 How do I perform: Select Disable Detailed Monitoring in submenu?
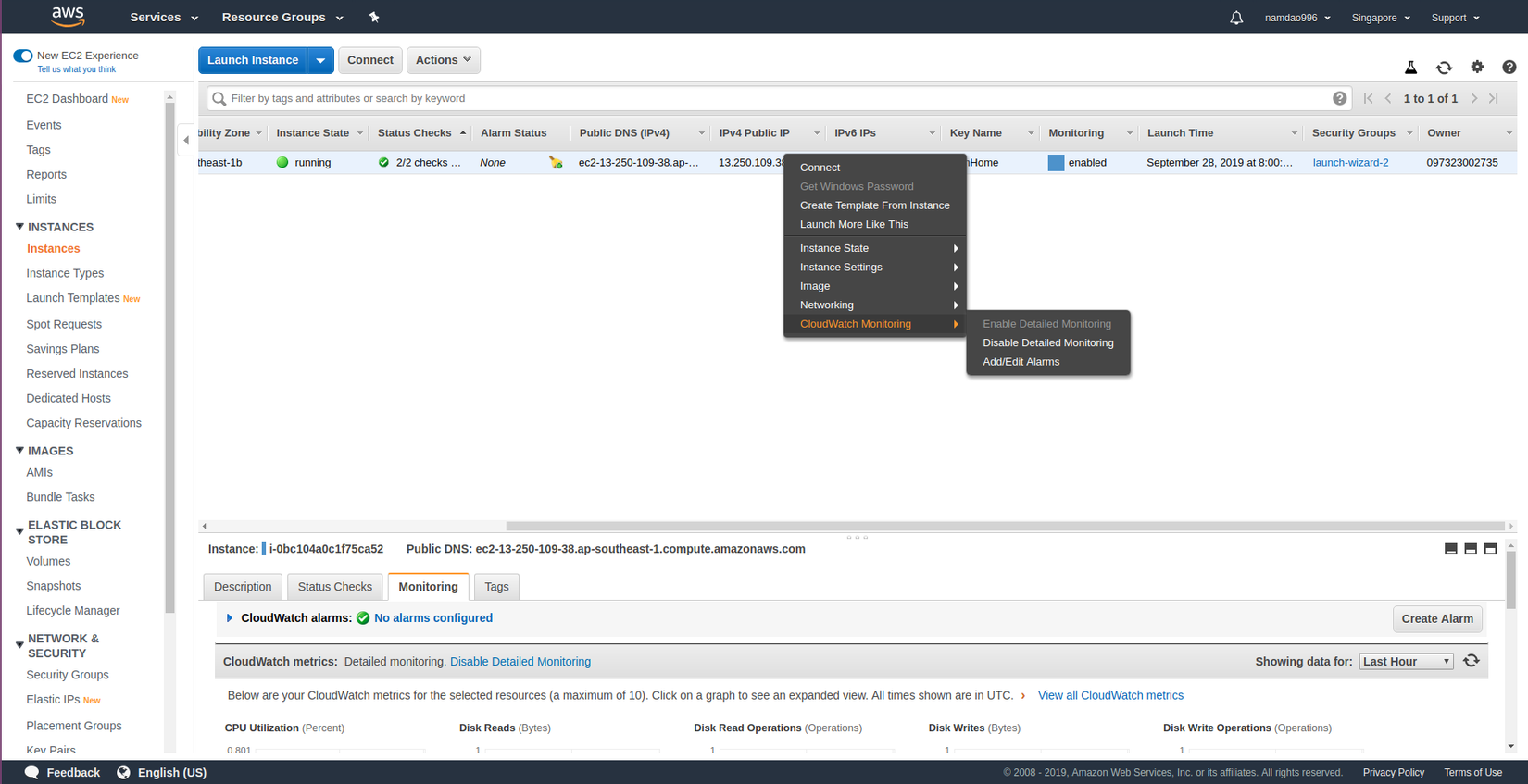tap(1048, 342)
